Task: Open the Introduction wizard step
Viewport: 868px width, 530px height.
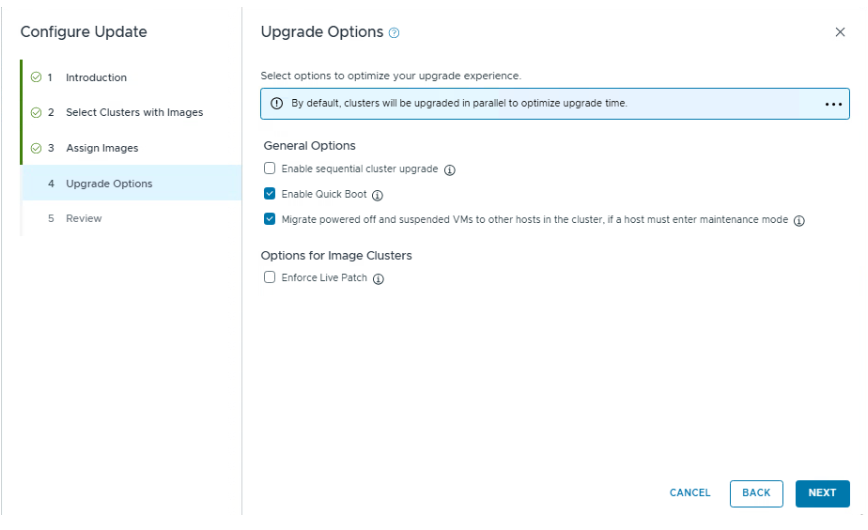Action: click(96, 77)
